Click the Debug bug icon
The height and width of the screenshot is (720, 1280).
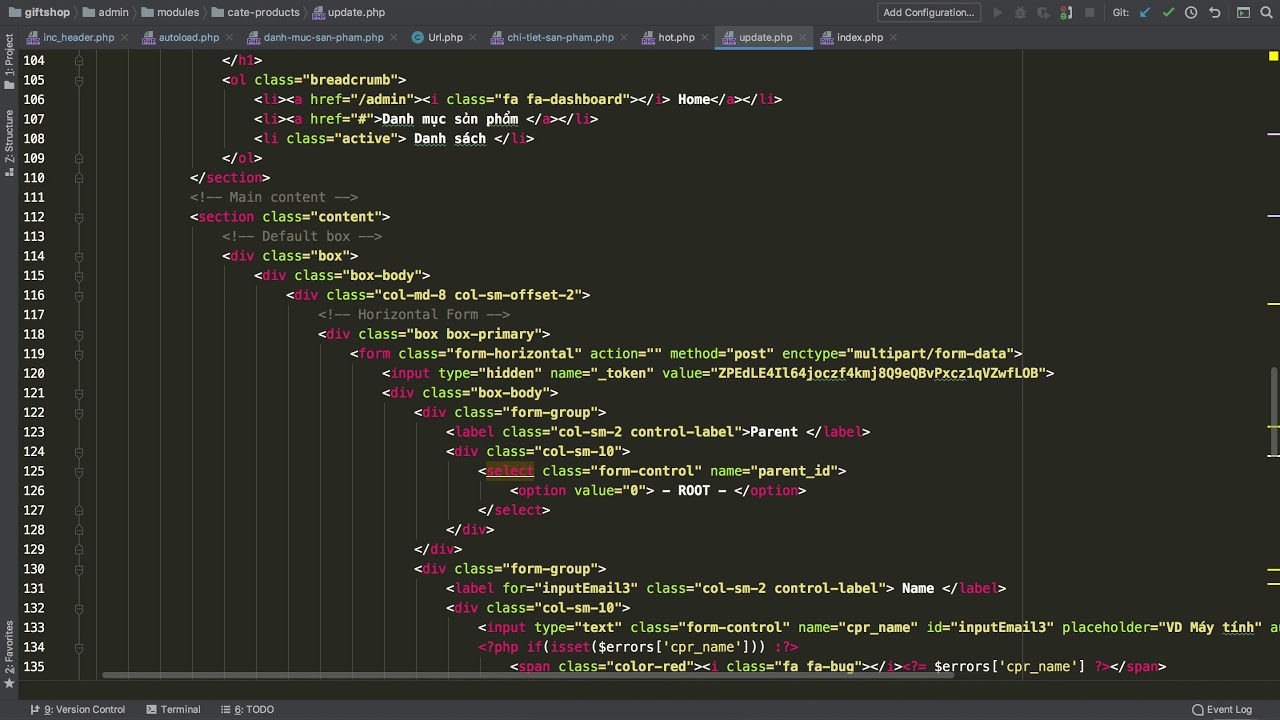pos(1020,13)
